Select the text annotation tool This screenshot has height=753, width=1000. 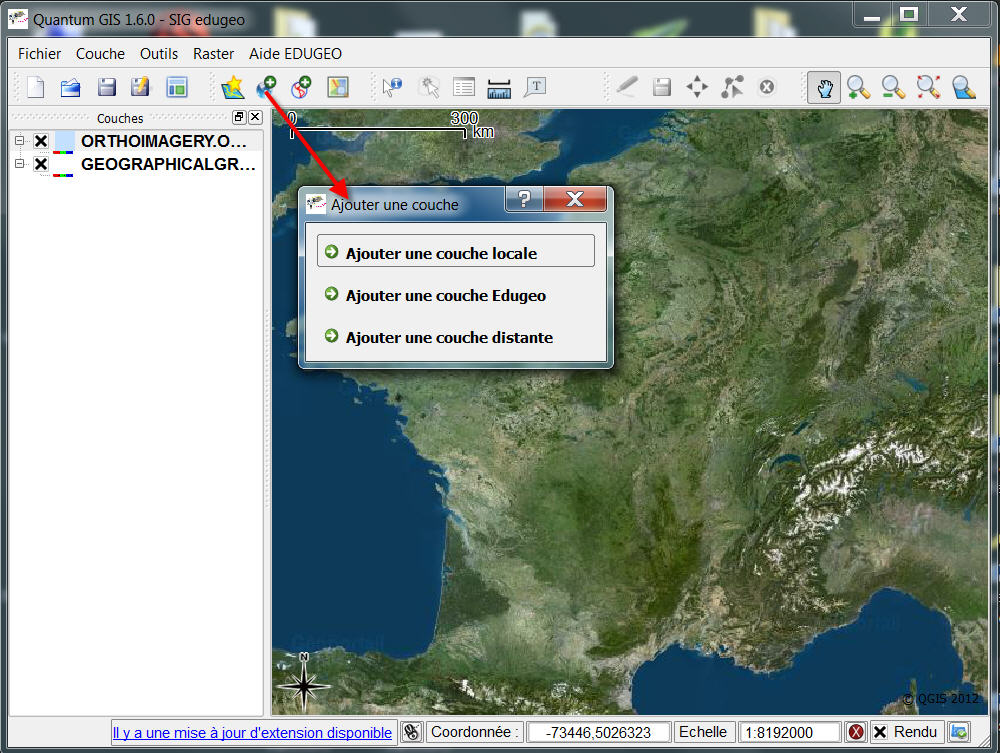pos(535,87)
